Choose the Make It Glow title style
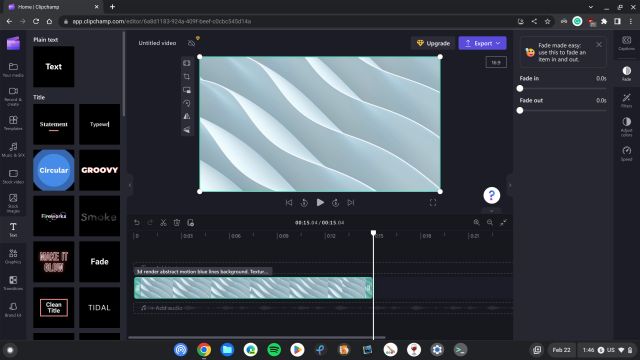 click(x=53, y=262)
